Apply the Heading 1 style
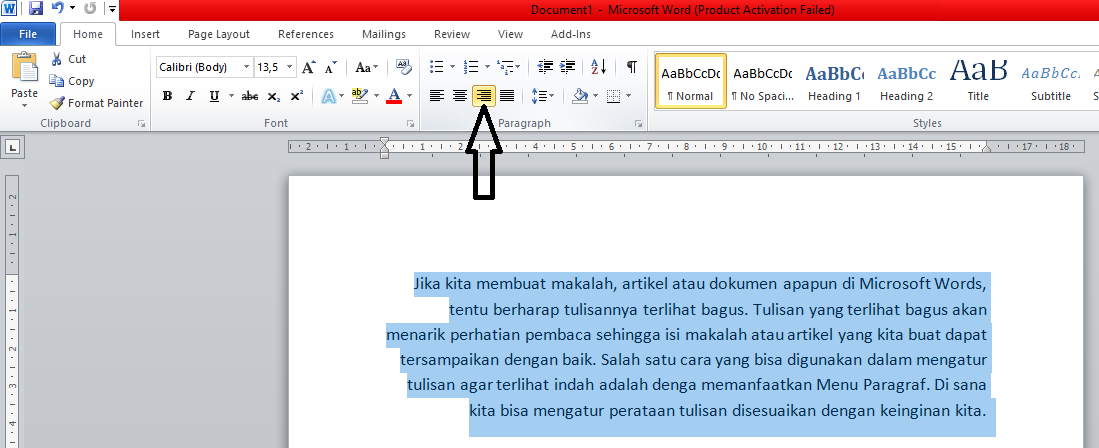1099x448 pixels. 834,81
